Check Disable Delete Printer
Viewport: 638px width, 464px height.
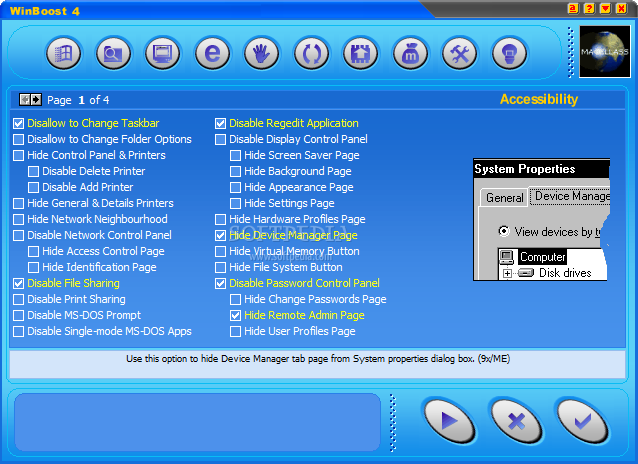pos(33,171)
